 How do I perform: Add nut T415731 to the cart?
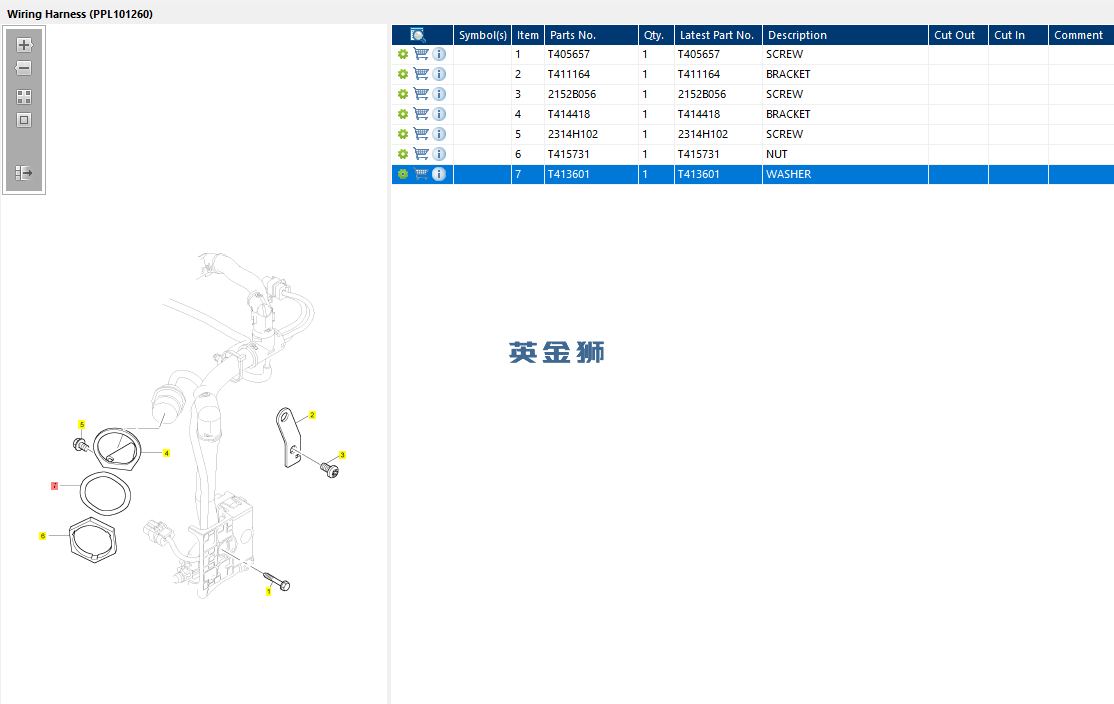point(421,153)
